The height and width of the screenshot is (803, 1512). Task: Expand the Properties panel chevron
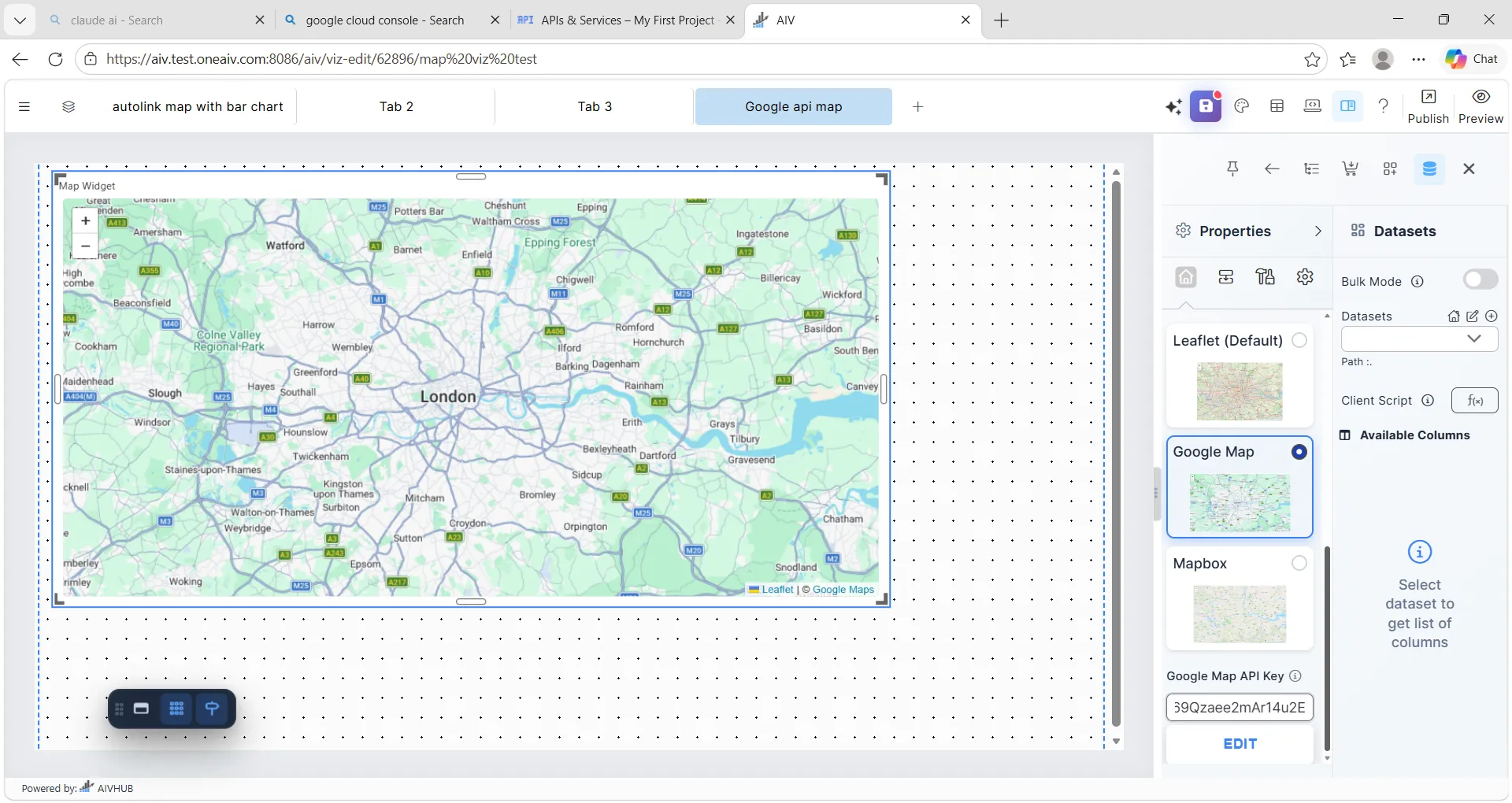1317,231
